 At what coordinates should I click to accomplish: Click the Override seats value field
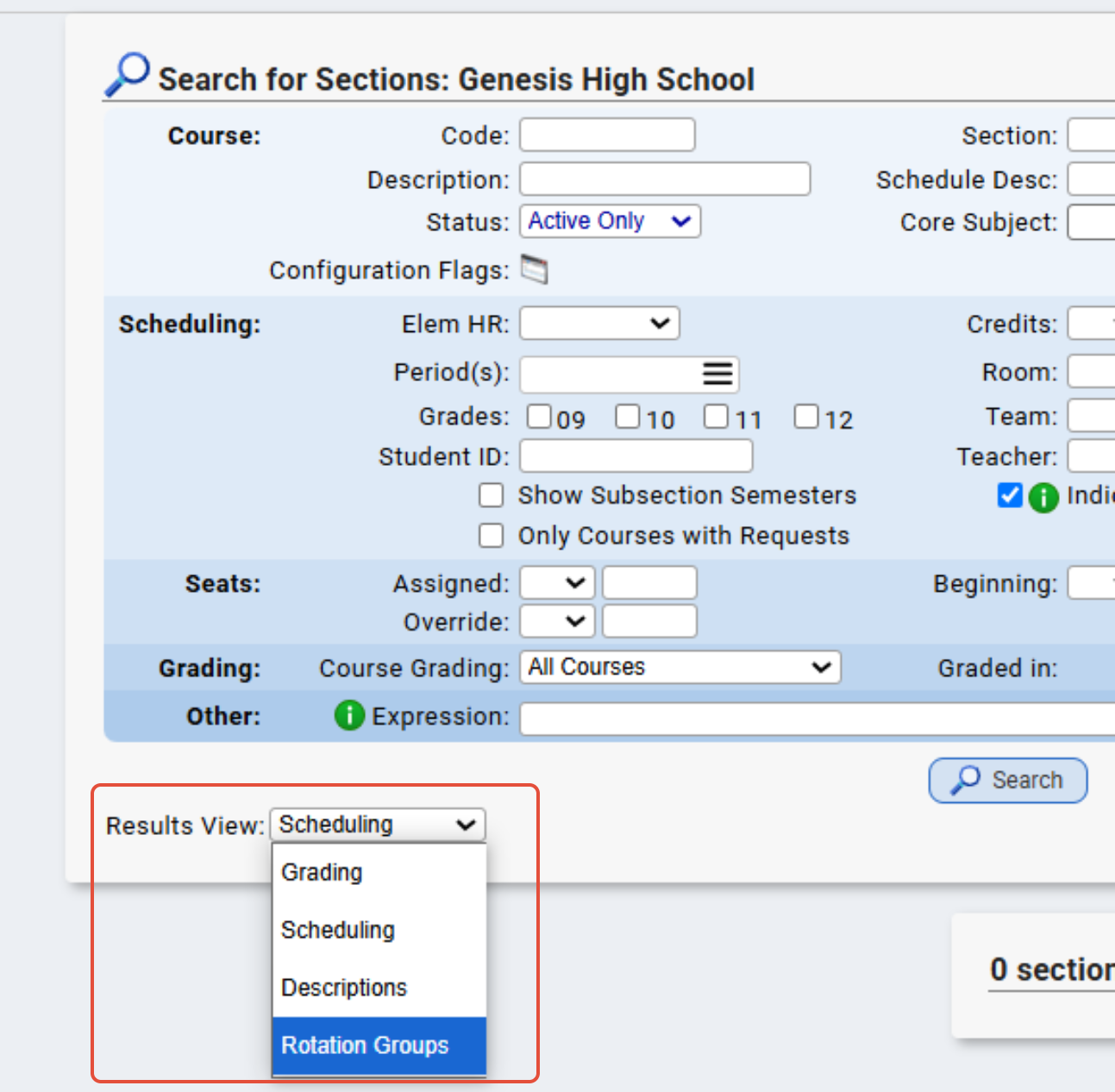(649, 621)
